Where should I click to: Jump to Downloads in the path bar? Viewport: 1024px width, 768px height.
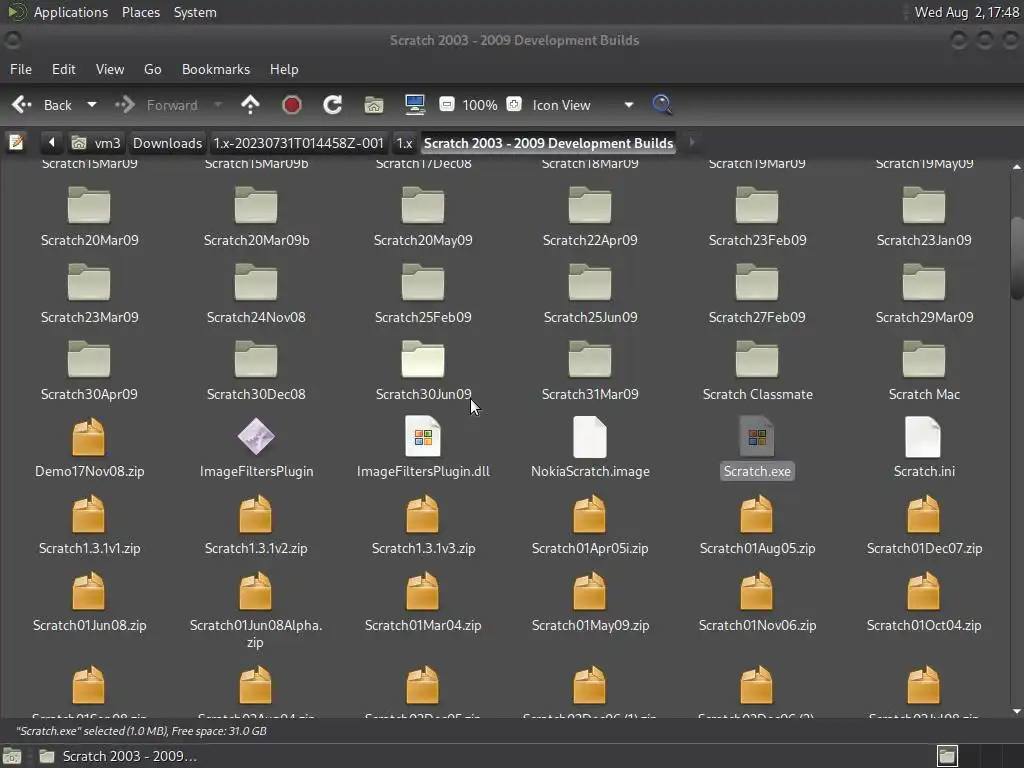coord(167,143)
